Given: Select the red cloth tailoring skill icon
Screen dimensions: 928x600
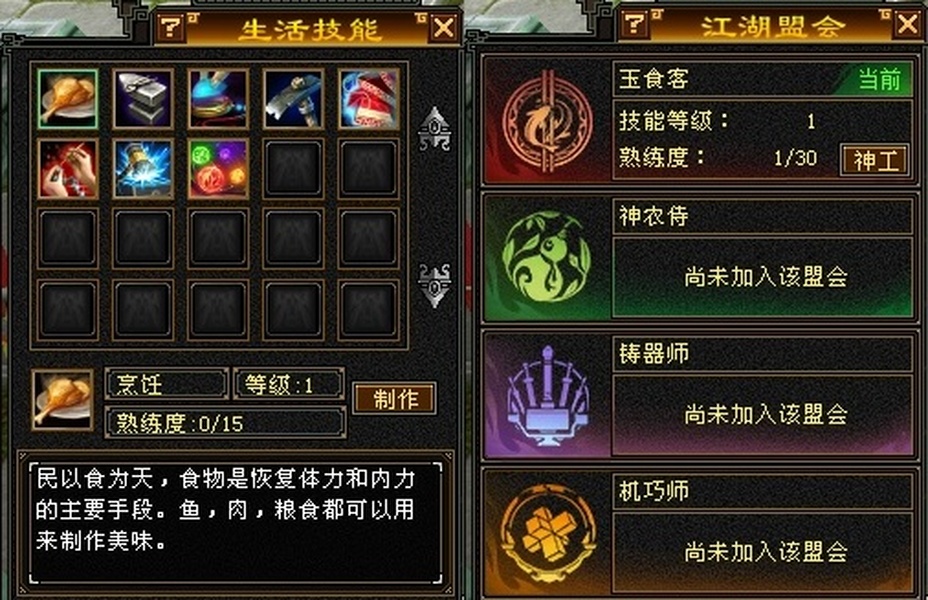Looking at the screenshot, I should pos(369,99).
